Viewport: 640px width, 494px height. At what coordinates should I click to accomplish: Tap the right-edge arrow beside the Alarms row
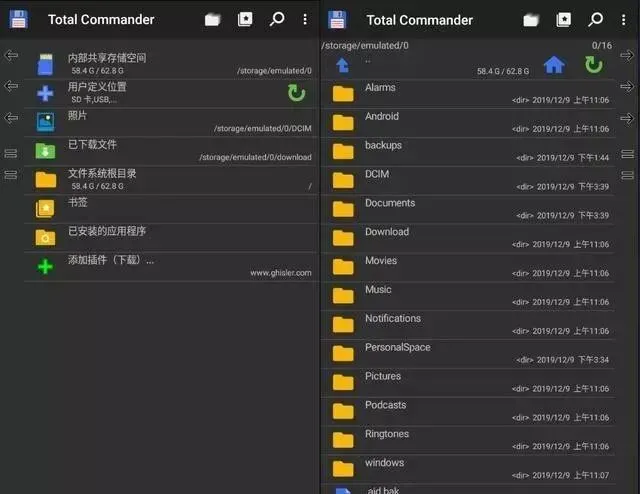click(627, 86)
